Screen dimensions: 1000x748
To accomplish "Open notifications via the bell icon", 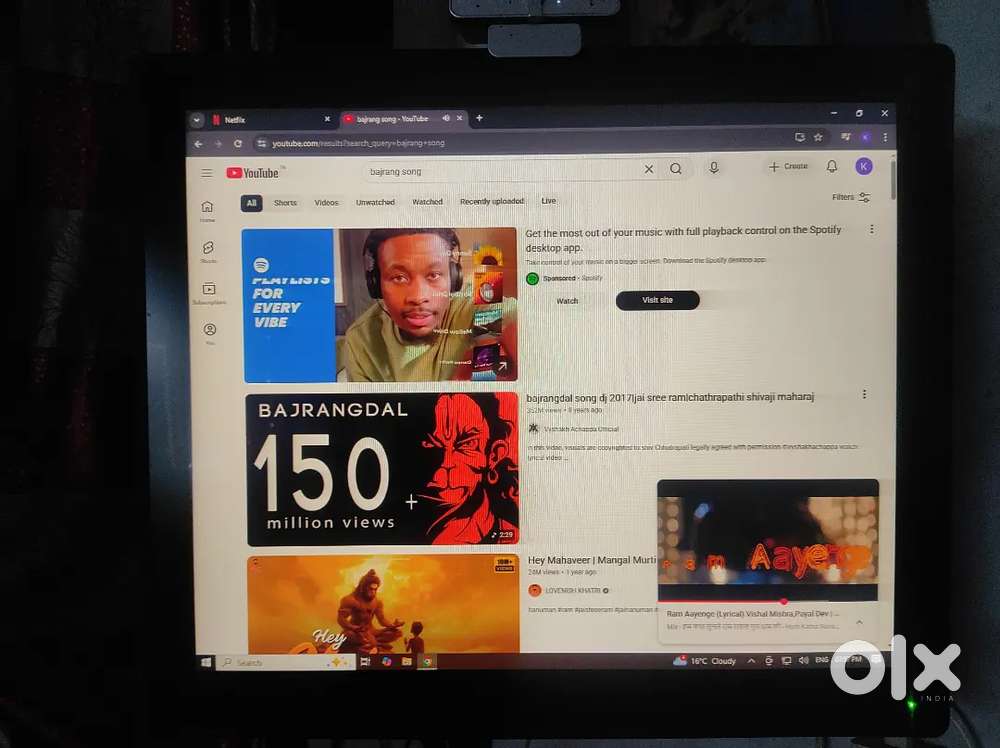I will 832,166.
